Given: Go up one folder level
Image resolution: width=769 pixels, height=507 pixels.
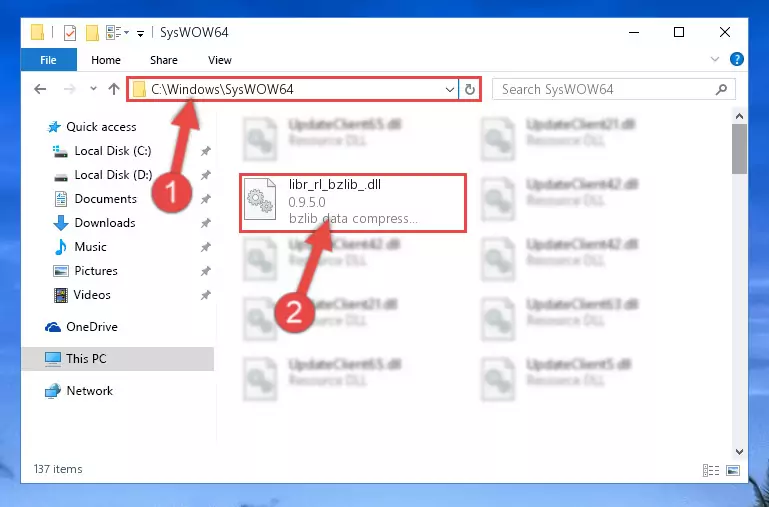Looking at the screenshot, I should (114, 89).
